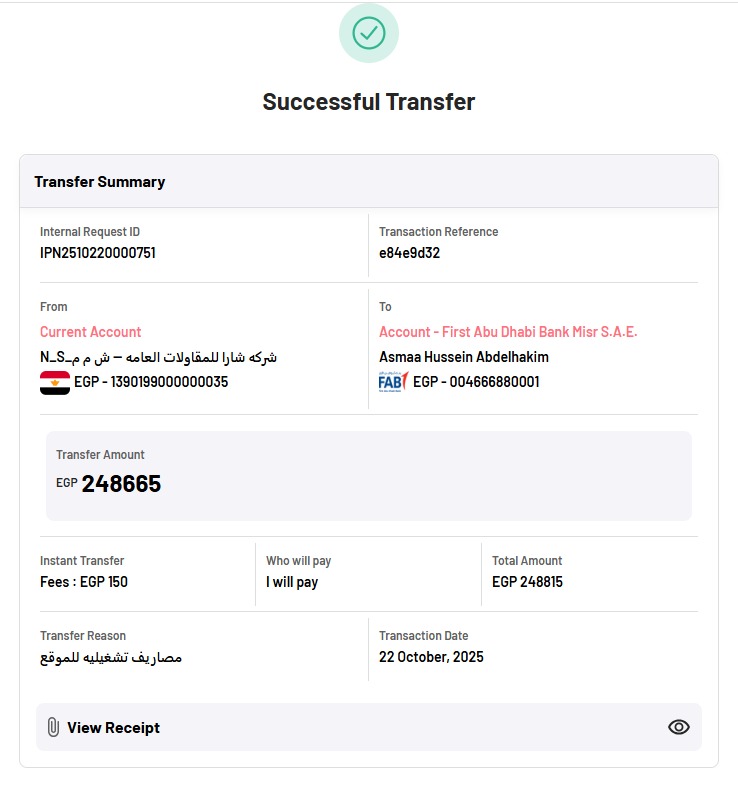Open the View Receipt button
This screenshot has width=738, height=788.
(369, 727)
